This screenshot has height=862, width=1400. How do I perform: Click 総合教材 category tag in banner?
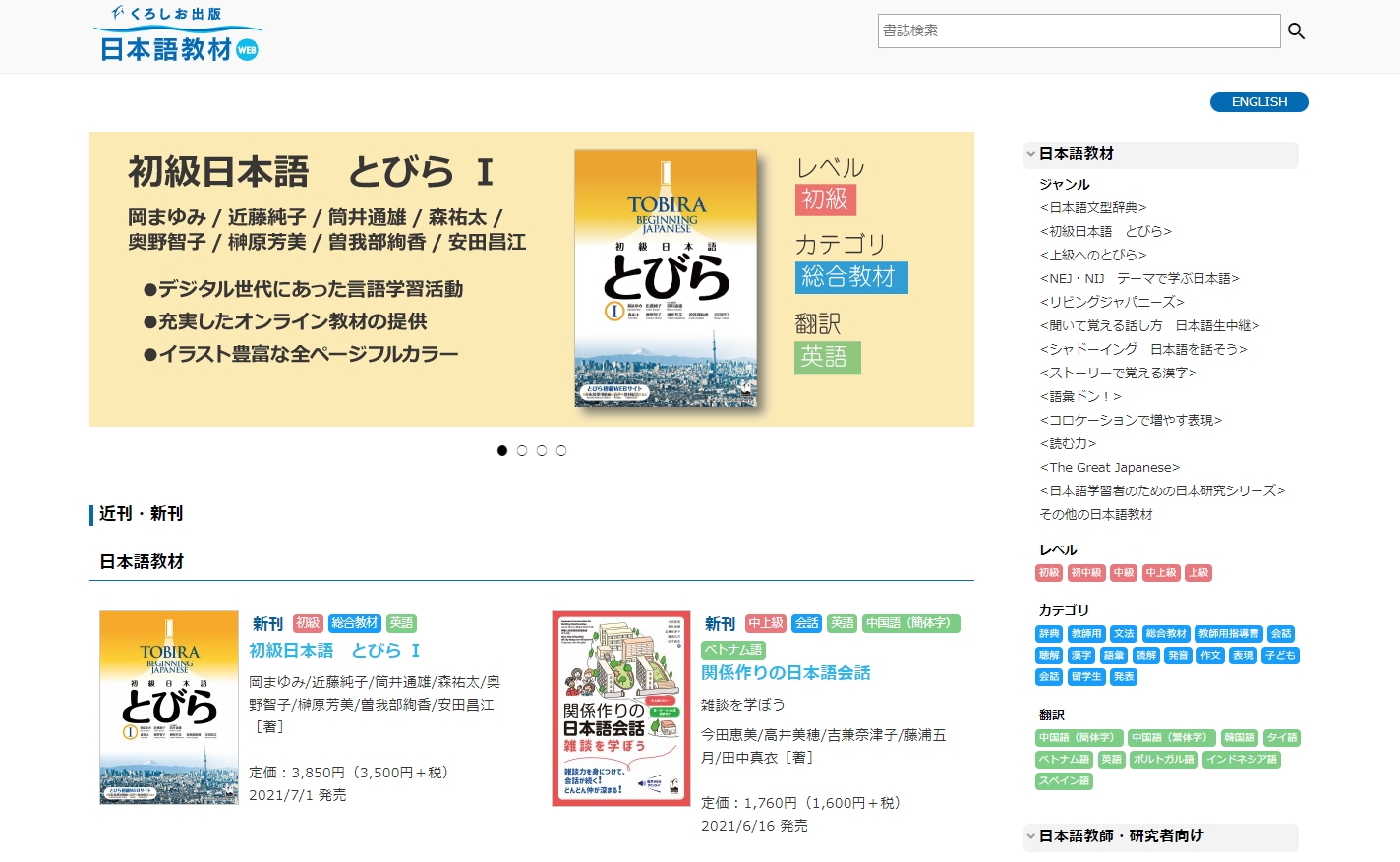click(x=851, y=277)
